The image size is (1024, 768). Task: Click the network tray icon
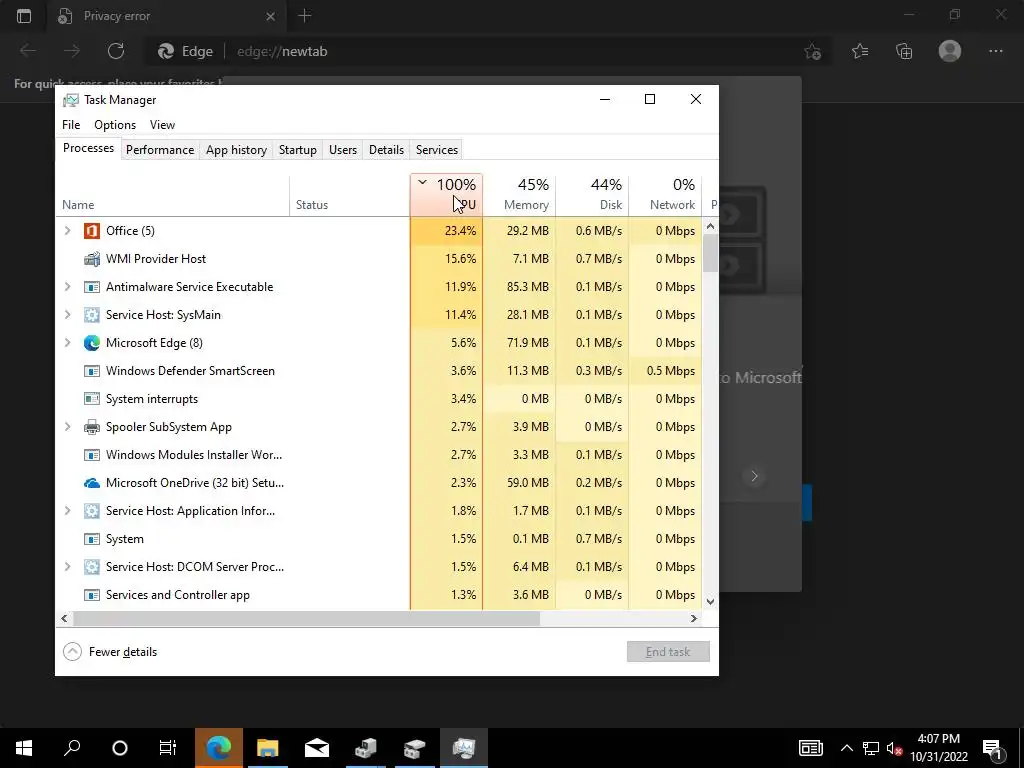coord(871,748)
